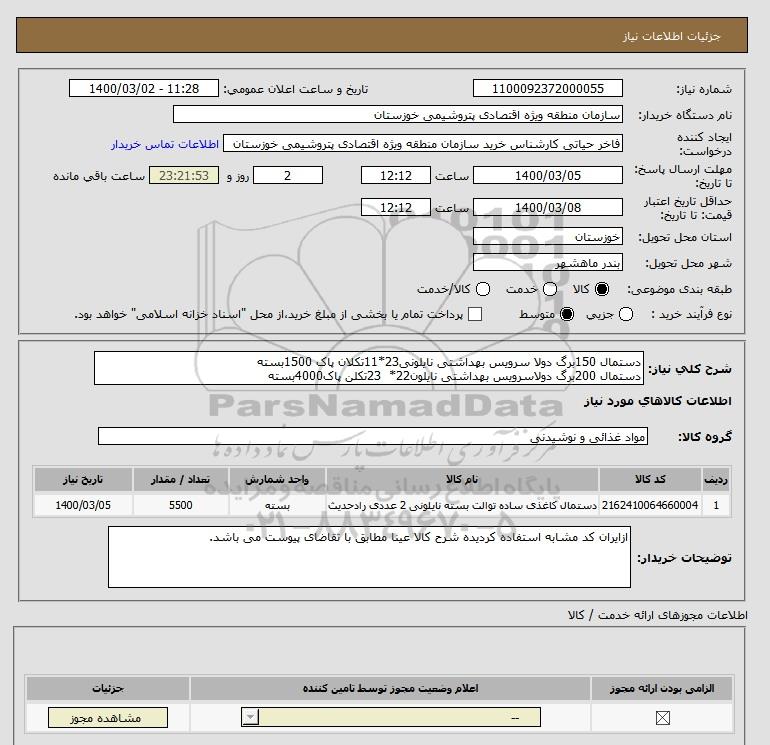Click the delivery city بندر ماهشهر field

548,263
